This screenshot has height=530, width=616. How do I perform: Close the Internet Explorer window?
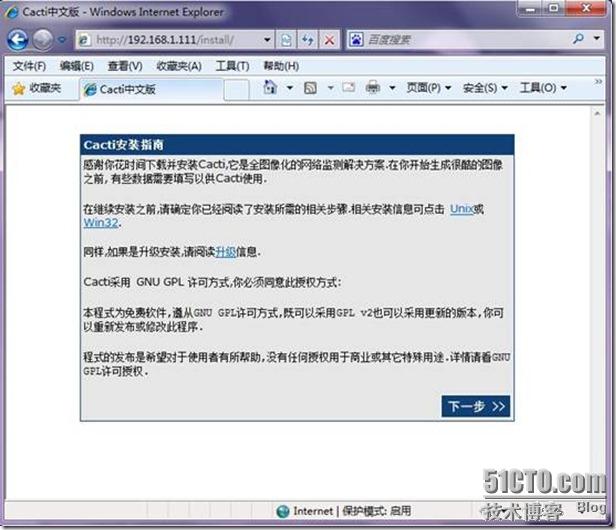tap(586, 8)
